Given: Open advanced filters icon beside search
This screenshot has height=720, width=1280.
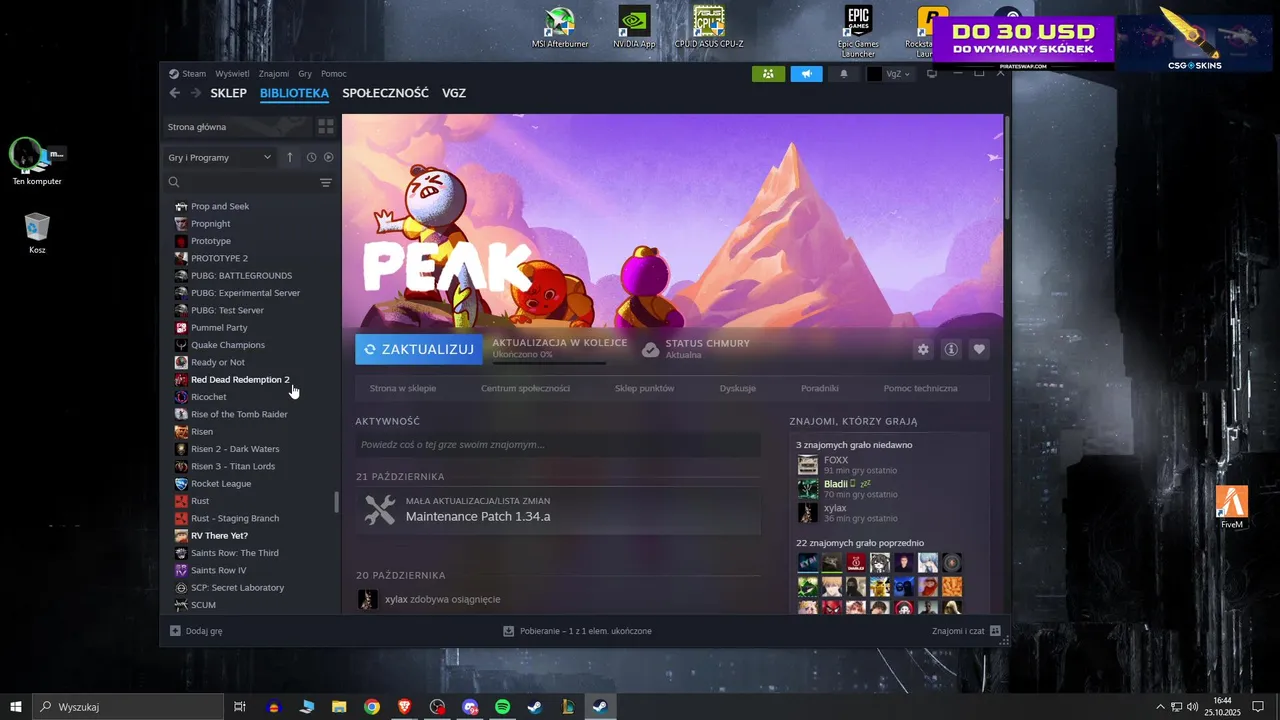Looking at the screenshot, I should [326, 182].
